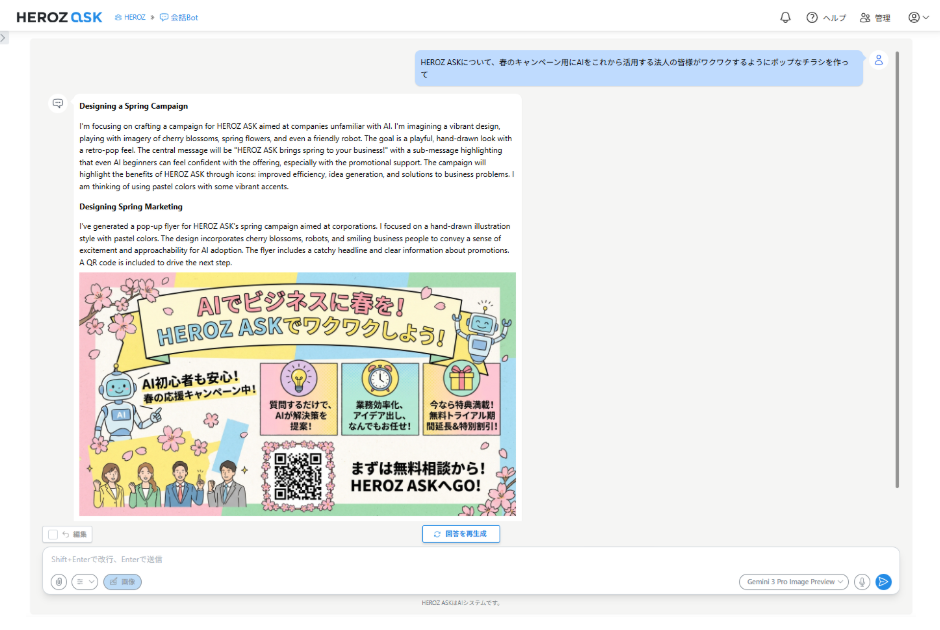Image resolution: width=940 pixels, height=630 pixels.
Task: Click the user's prompt message bubble
Action: tap(638, 68)
